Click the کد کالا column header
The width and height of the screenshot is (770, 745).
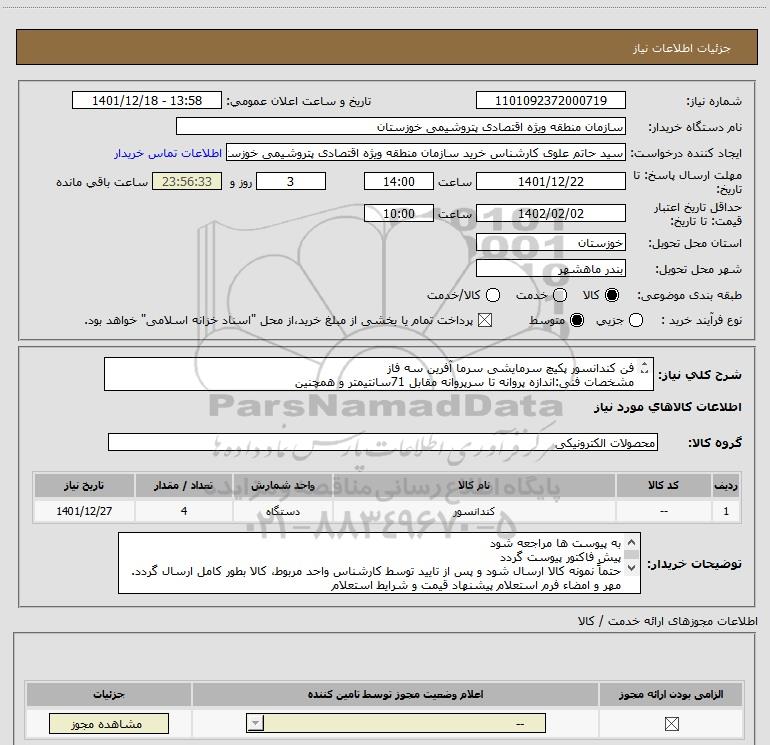click(x=663, y=485)
